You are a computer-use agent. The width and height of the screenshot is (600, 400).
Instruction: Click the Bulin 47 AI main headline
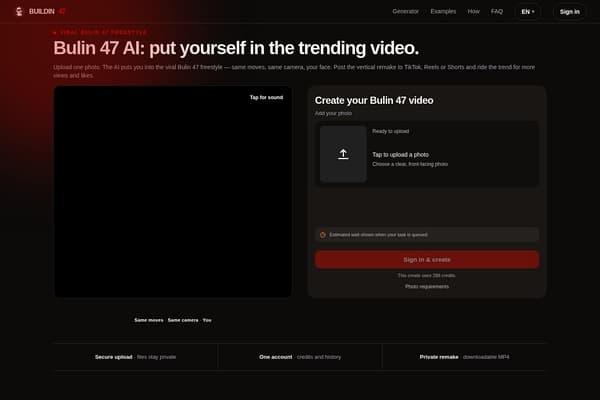[236, 48]
